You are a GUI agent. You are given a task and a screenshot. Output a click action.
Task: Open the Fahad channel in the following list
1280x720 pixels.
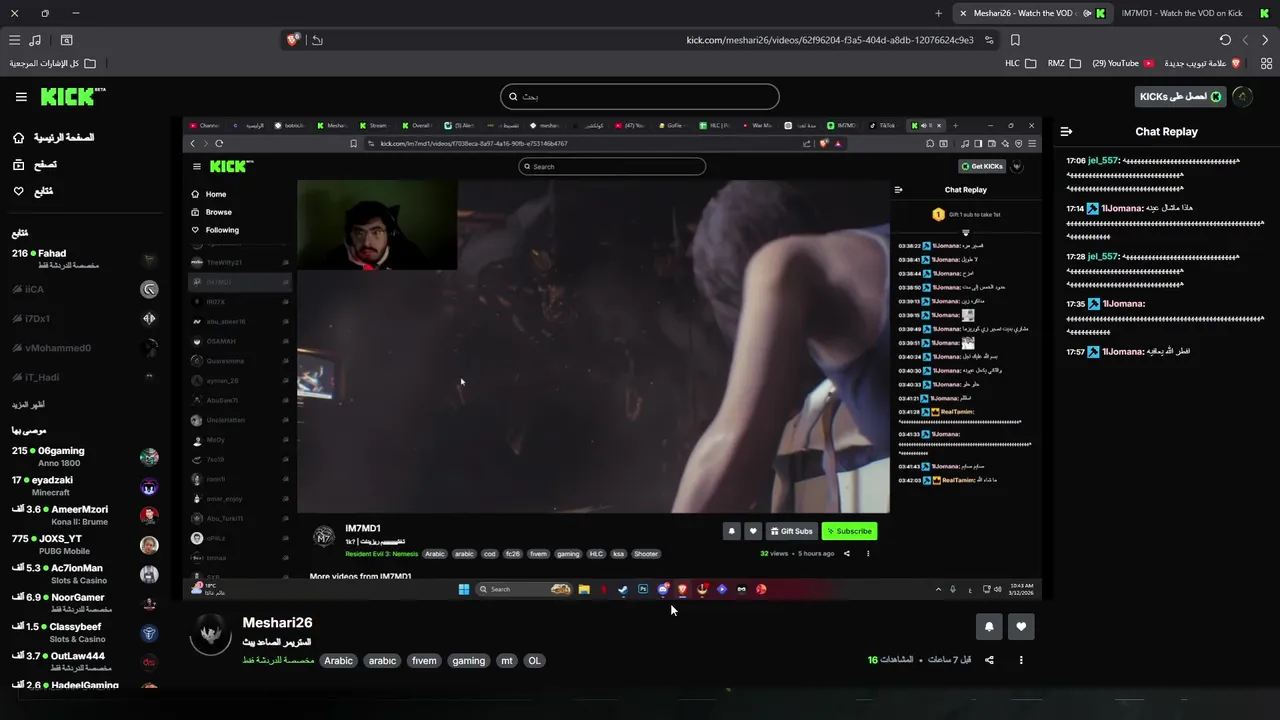[x=85, y=259]
